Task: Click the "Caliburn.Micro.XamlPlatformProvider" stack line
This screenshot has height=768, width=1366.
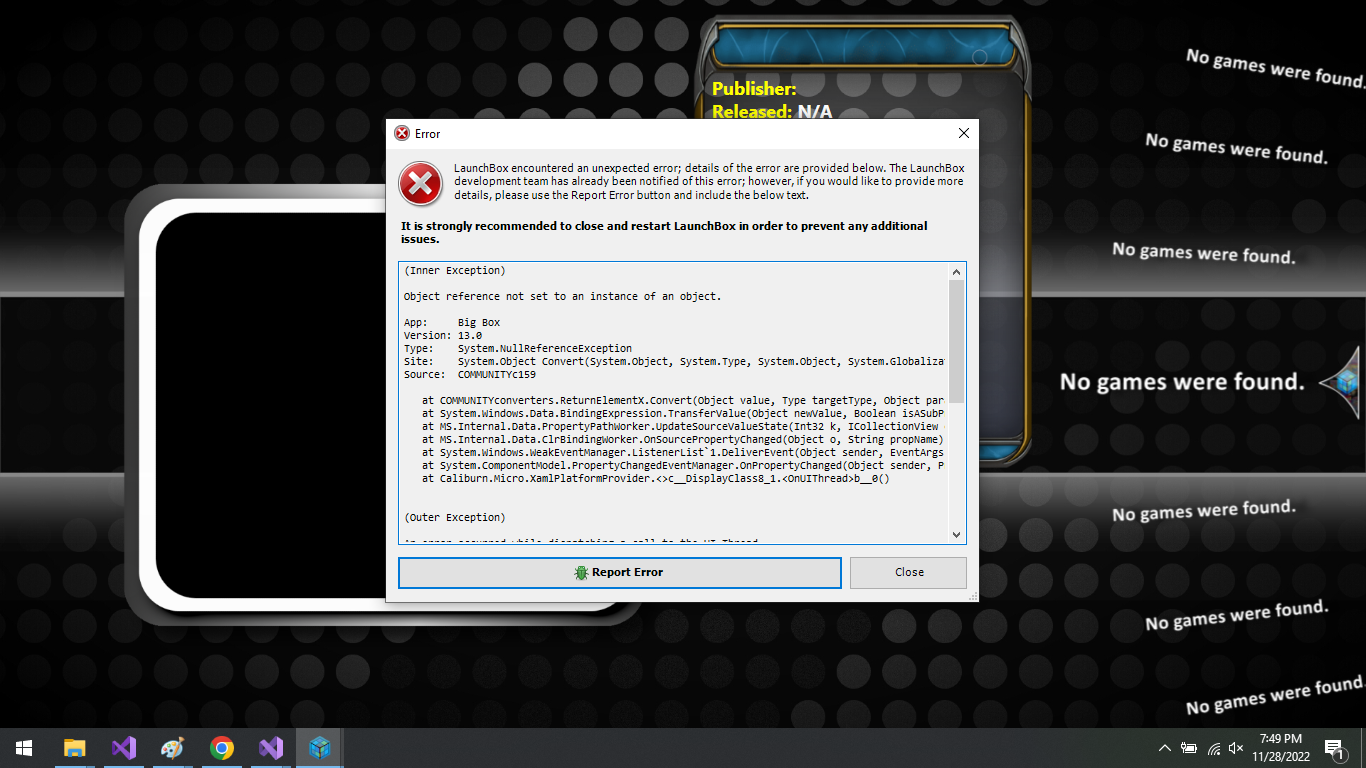Action: coord(656,479)
